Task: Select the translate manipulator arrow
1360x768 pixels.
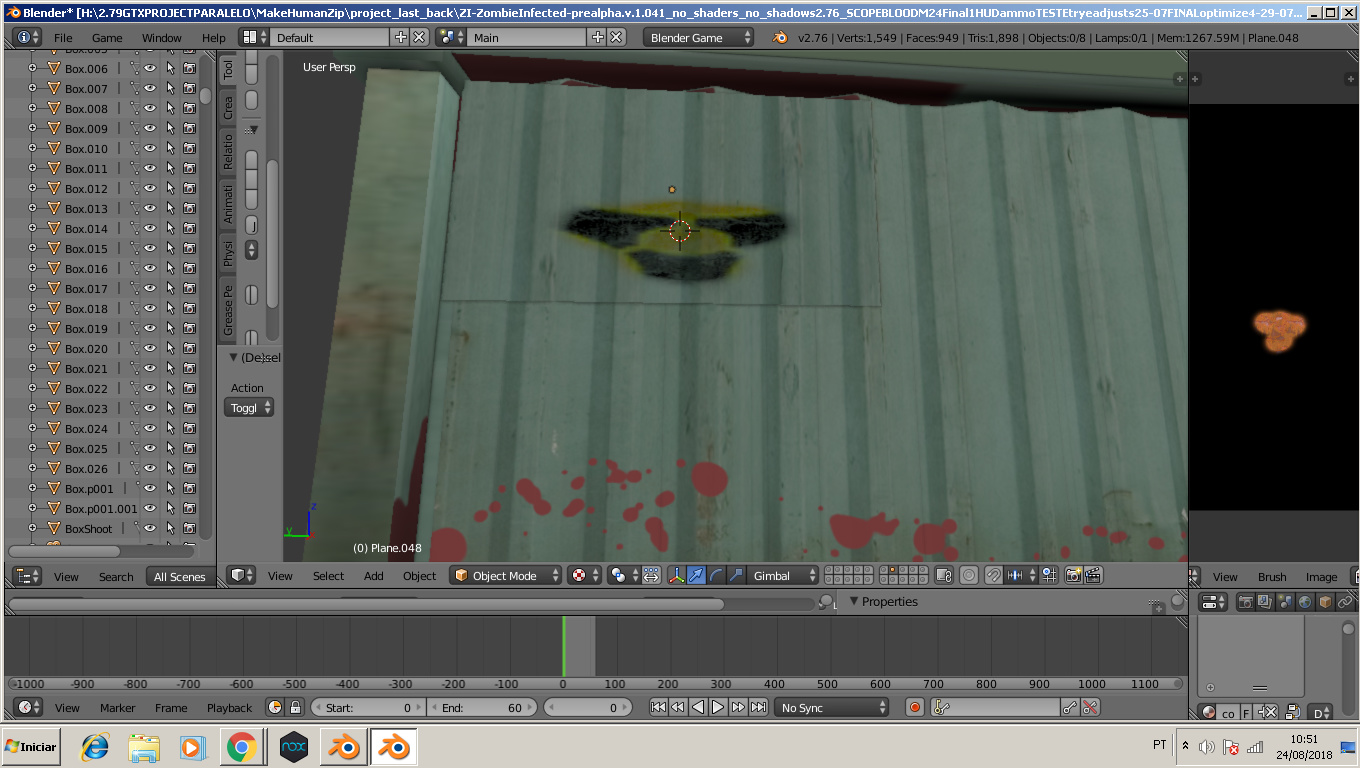Action: tap(696, 575)
